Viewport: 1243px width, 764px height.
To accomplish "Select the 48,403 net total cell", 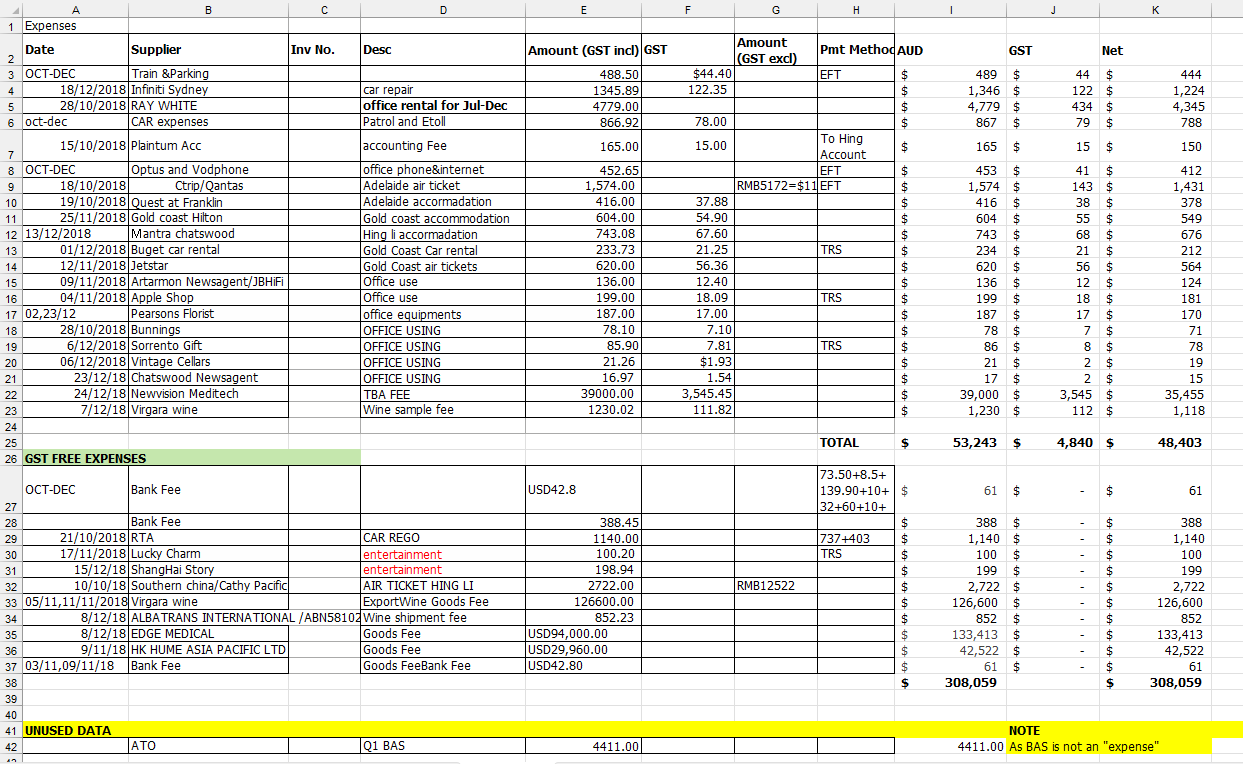I will [x=1154, y=442].
